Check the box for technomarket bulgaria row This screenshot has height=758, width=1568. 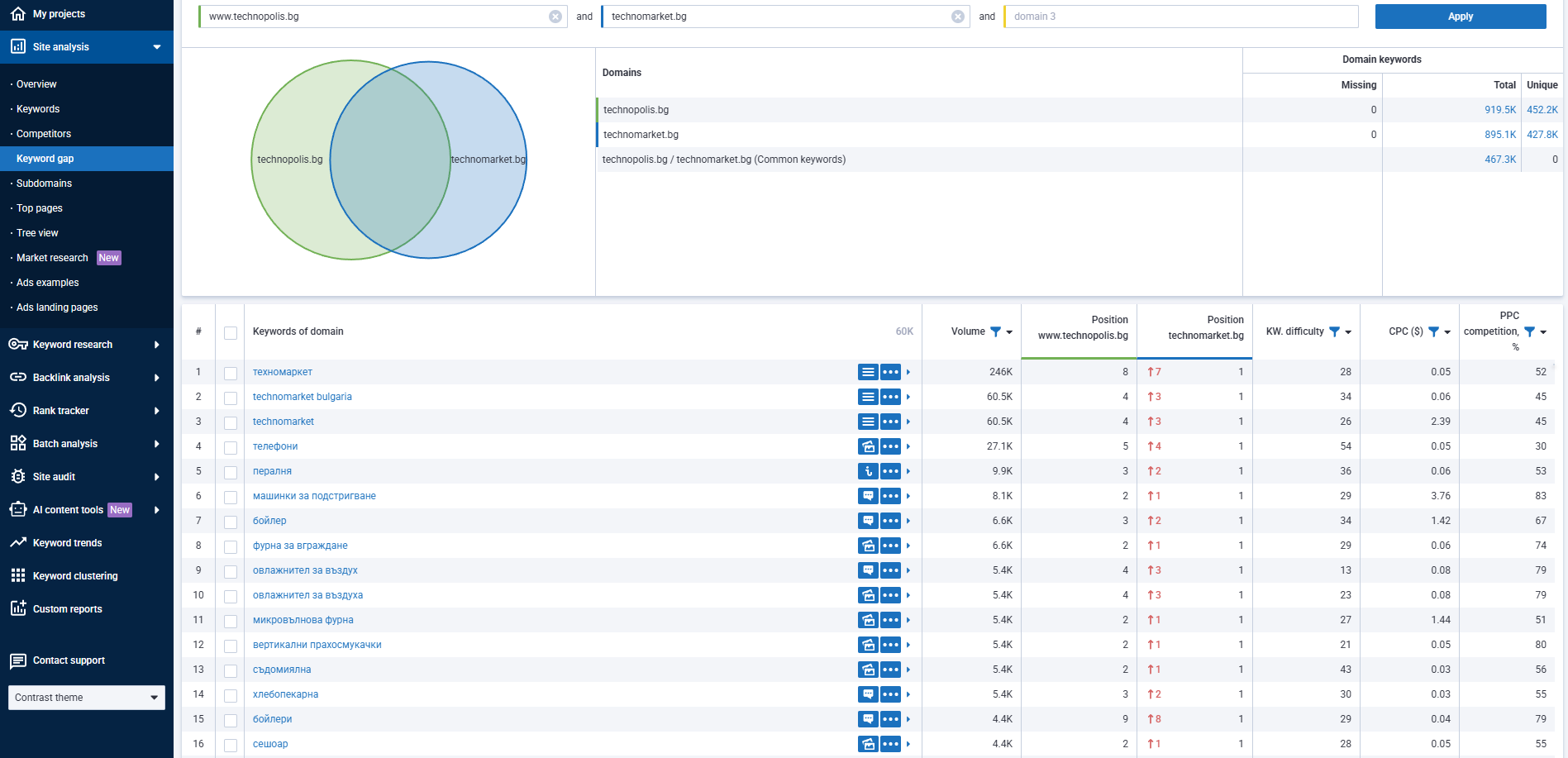[231, 398]
